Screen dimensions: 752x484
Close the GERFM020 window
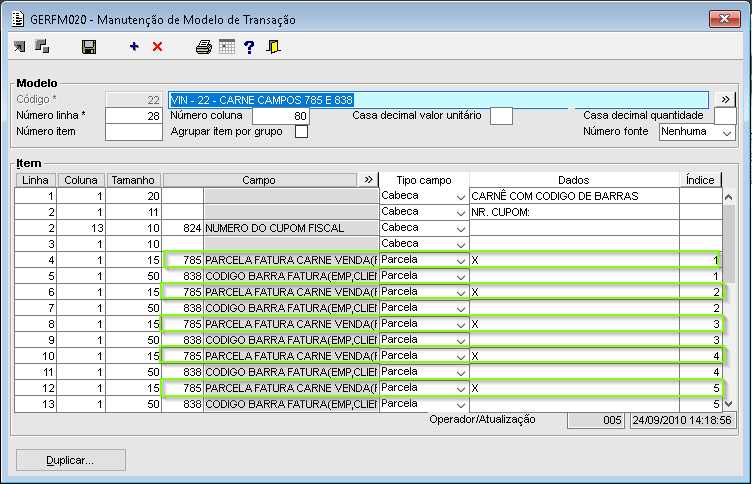tap(725, 19)
